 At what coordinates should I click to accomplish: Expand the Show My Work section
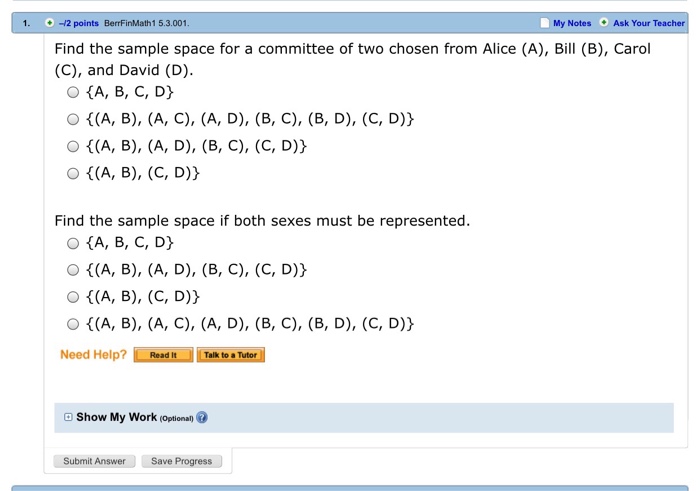pos(68,418)
